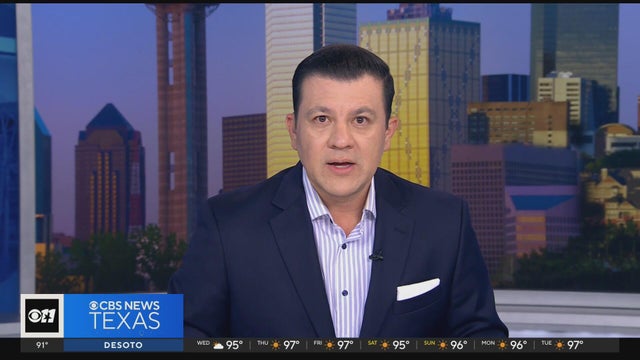Click Thursday's sun icon in the forecast
Screen dimensions: 640x360
276,345
